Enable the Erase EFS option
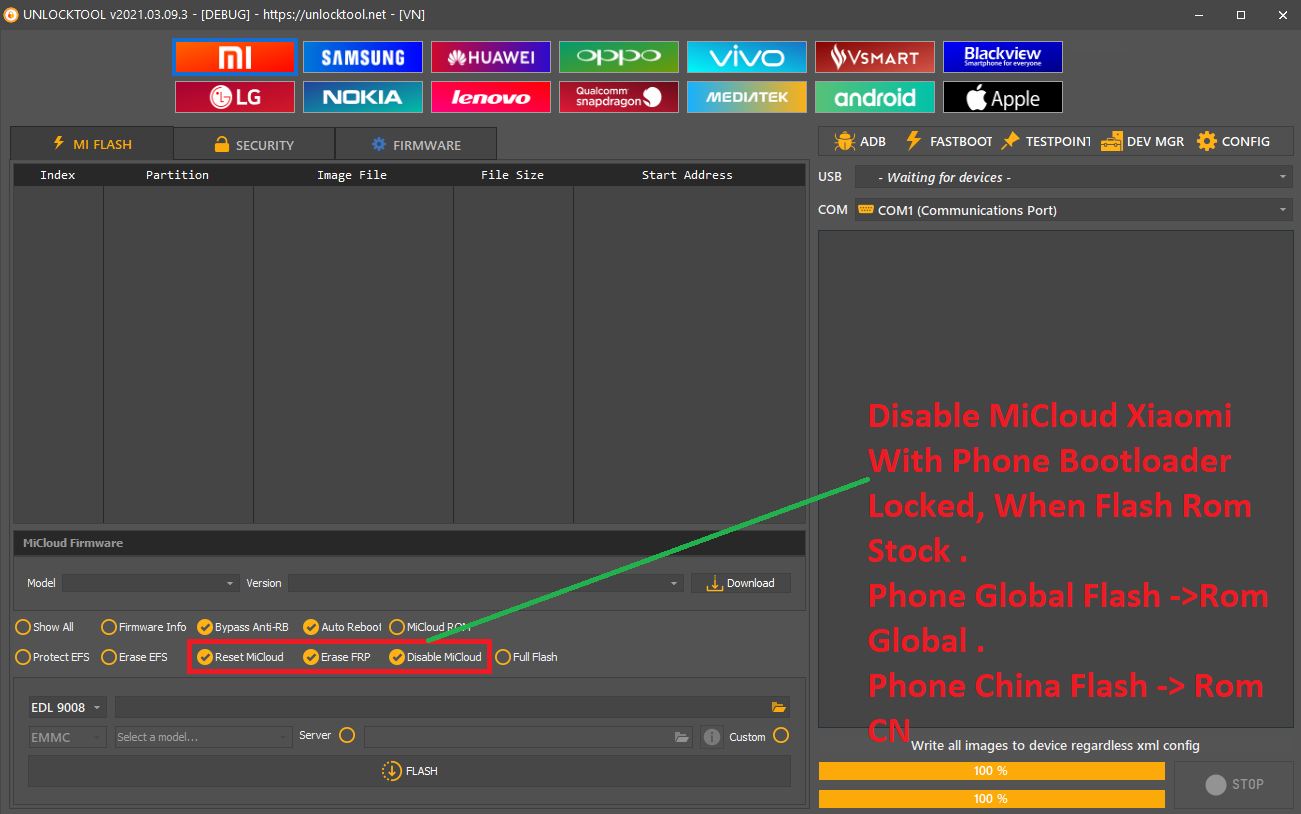This screenshot has height=814, width=1301. coord(135,657)
